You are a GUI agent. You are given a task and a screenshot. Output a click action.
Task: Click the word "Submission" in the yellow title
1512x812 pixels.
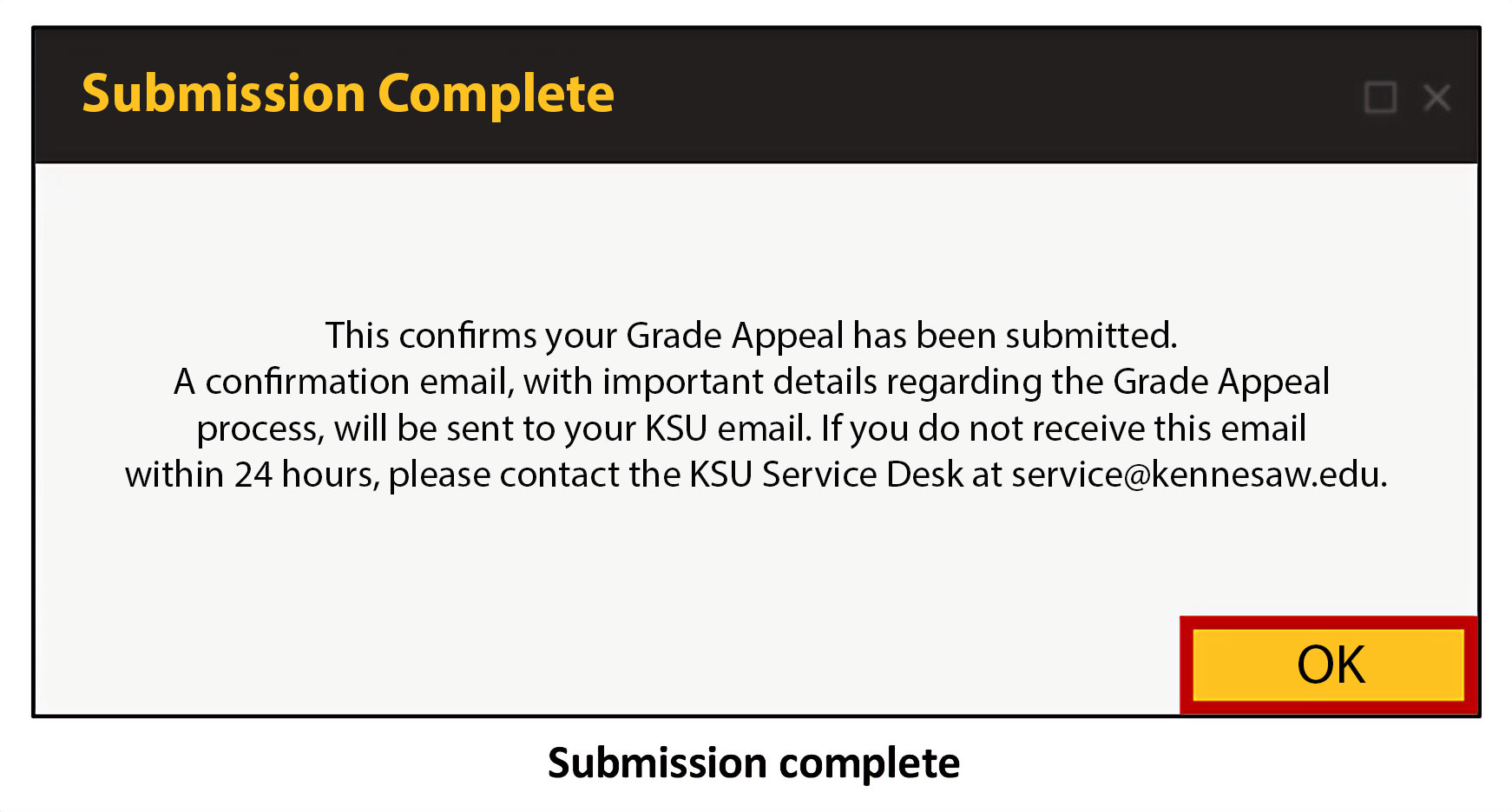pos(224,94)
